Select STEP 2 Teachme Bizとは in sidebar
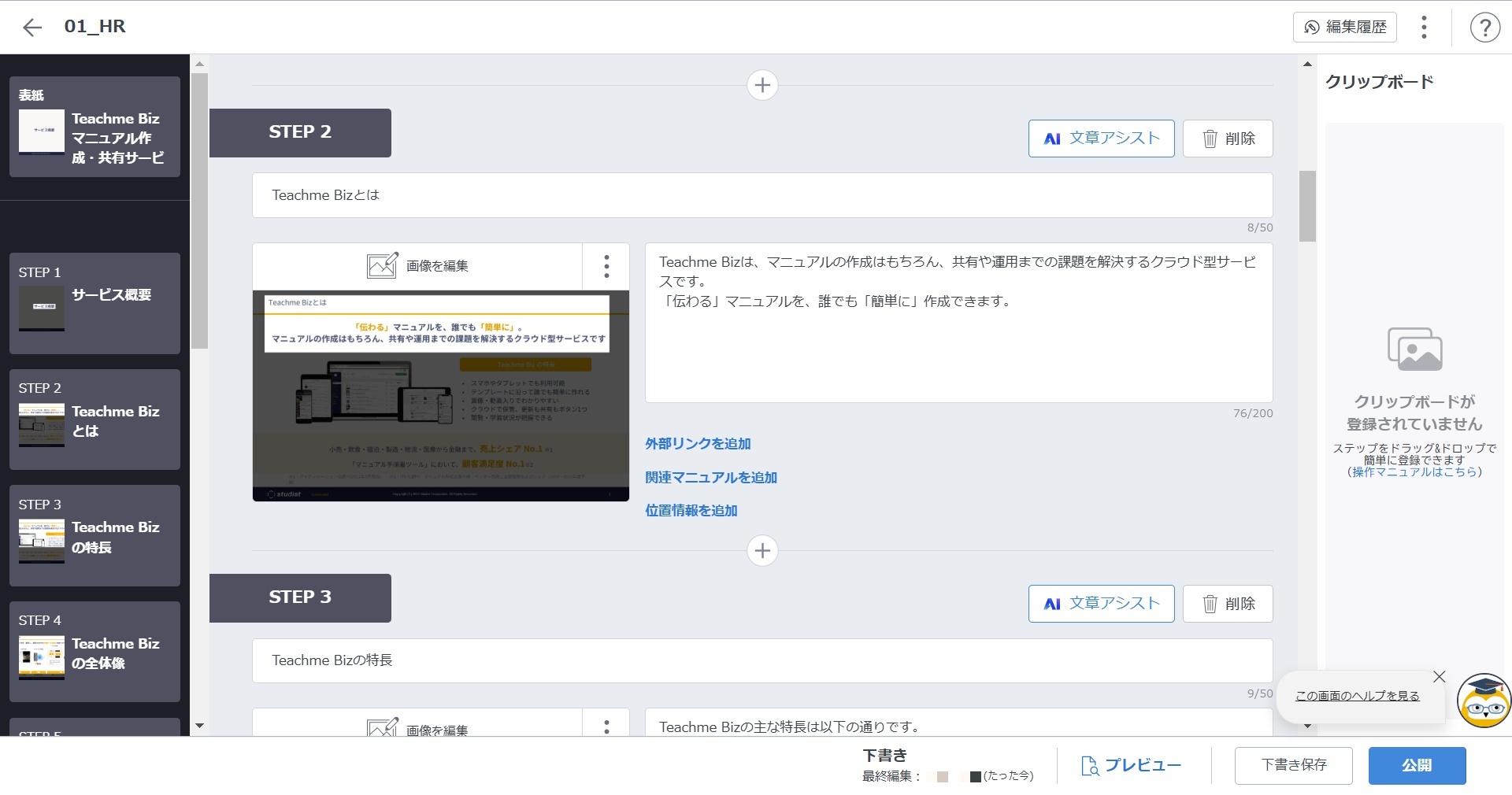This screenshot has height=795, width=1512. pyautogui.click(x=94, y=420)
